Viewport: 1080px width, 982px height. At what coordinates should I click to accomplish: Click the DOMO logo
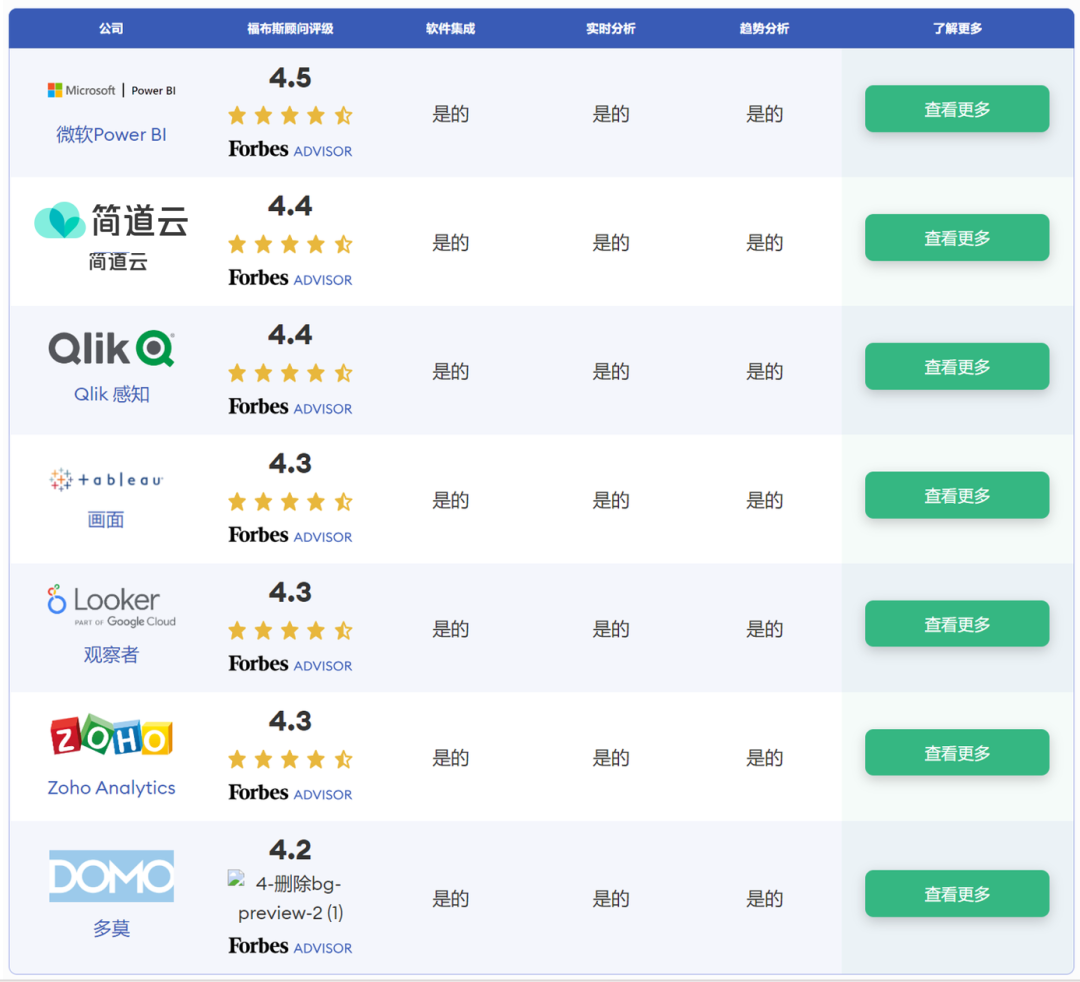pyautogui.click(x=112, y=876)
